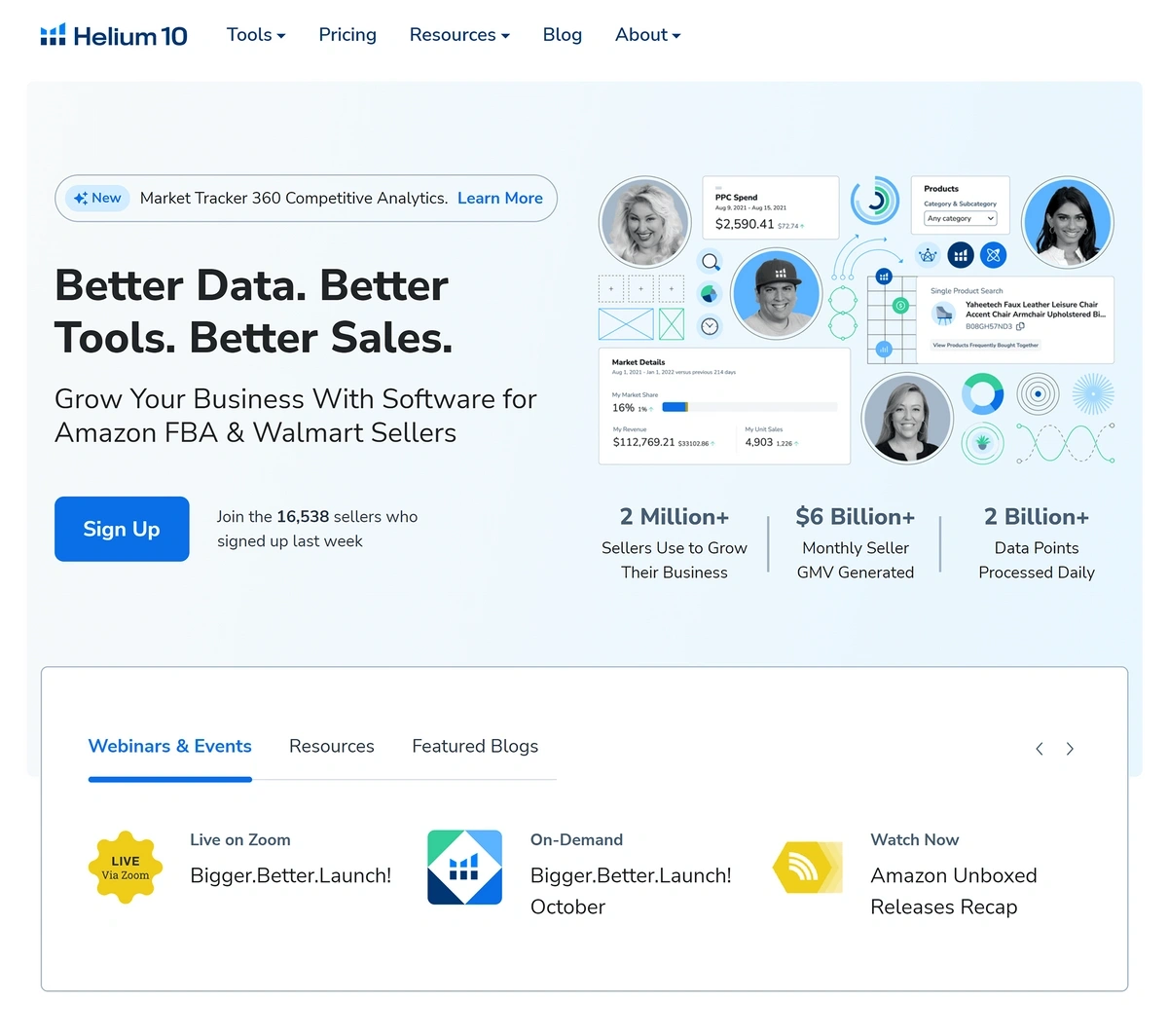
Task: Click the On-Demand diamond bar-chart icon
Action: [465, 868]
